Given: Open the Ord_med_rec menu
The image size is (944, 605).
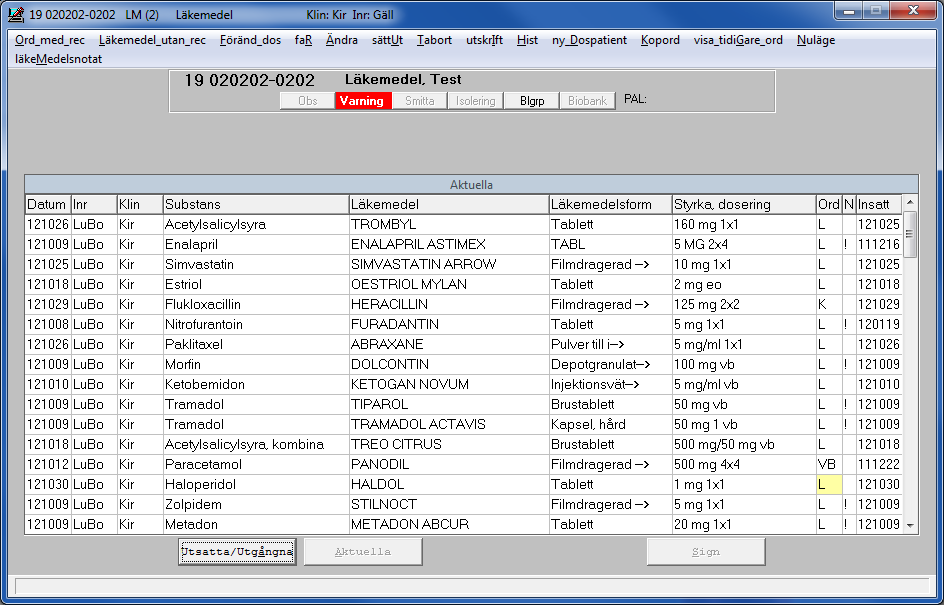Looking at the screenshot, I should pyautogui.click(x=50, y=40).
